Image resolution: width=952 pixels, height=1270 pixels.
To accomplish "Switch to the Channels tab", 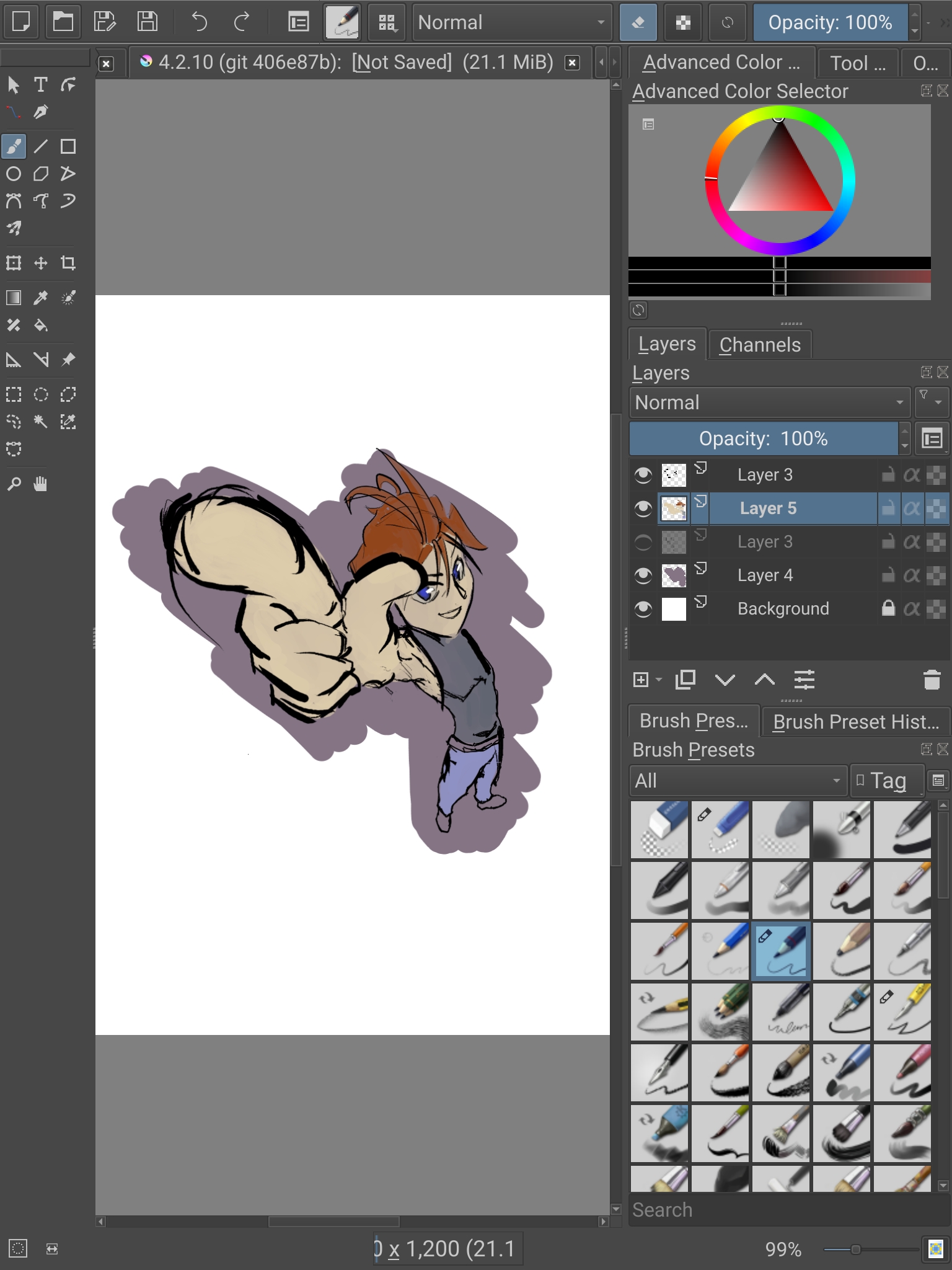I will [760, 345].
